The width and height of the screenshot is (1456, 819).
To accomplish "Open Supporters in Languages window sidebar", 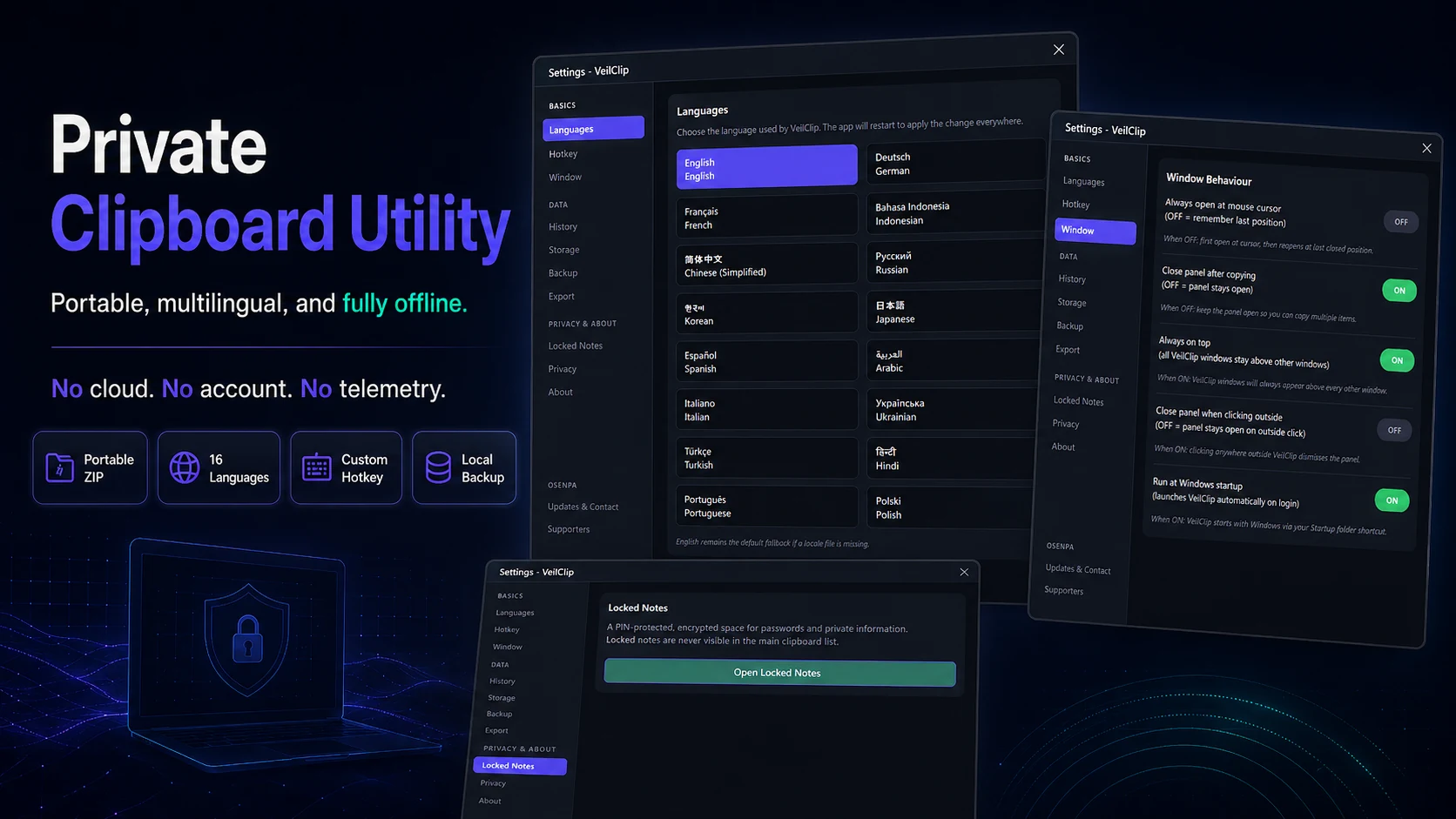I will click(569, 529).
